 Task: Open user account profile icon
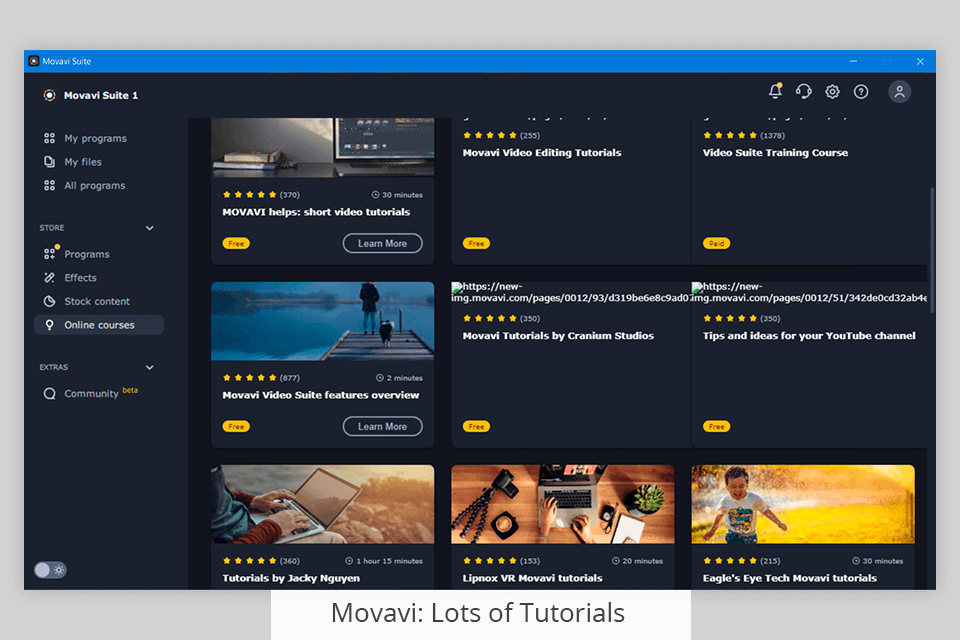coord(899,92)
